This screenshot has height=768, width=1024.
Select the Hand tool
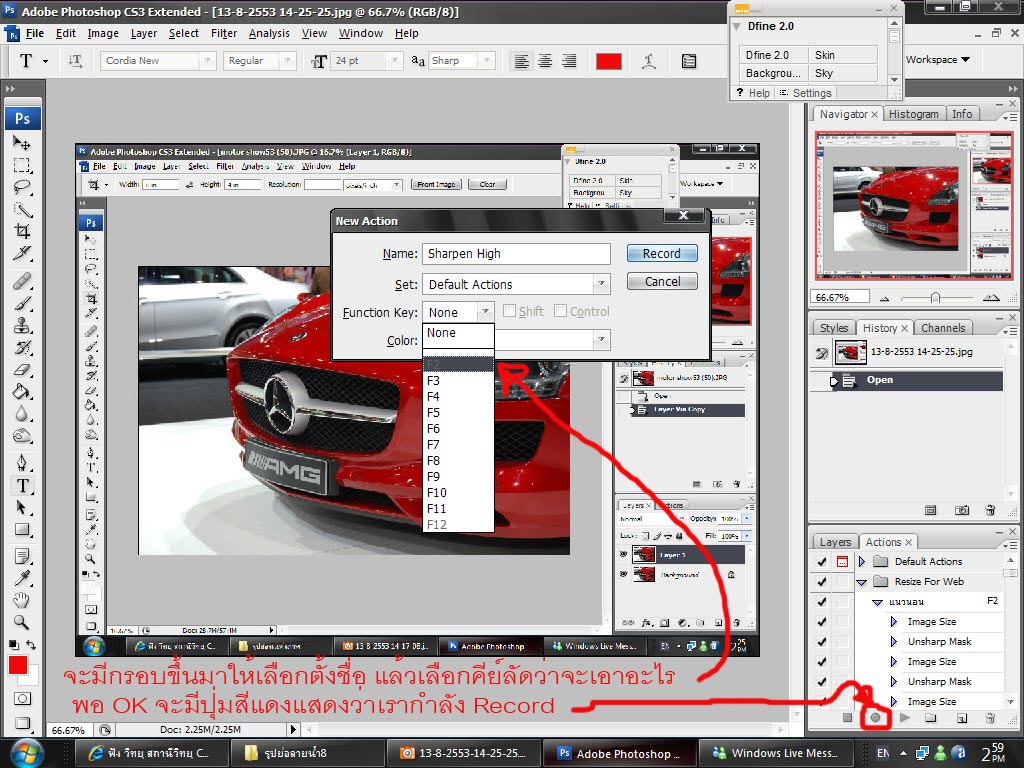[22, 600]
